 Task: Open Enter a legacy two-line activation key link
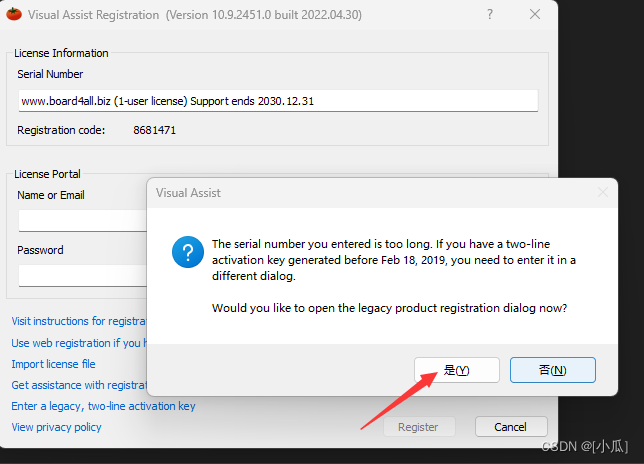click(x=104, y=406)
